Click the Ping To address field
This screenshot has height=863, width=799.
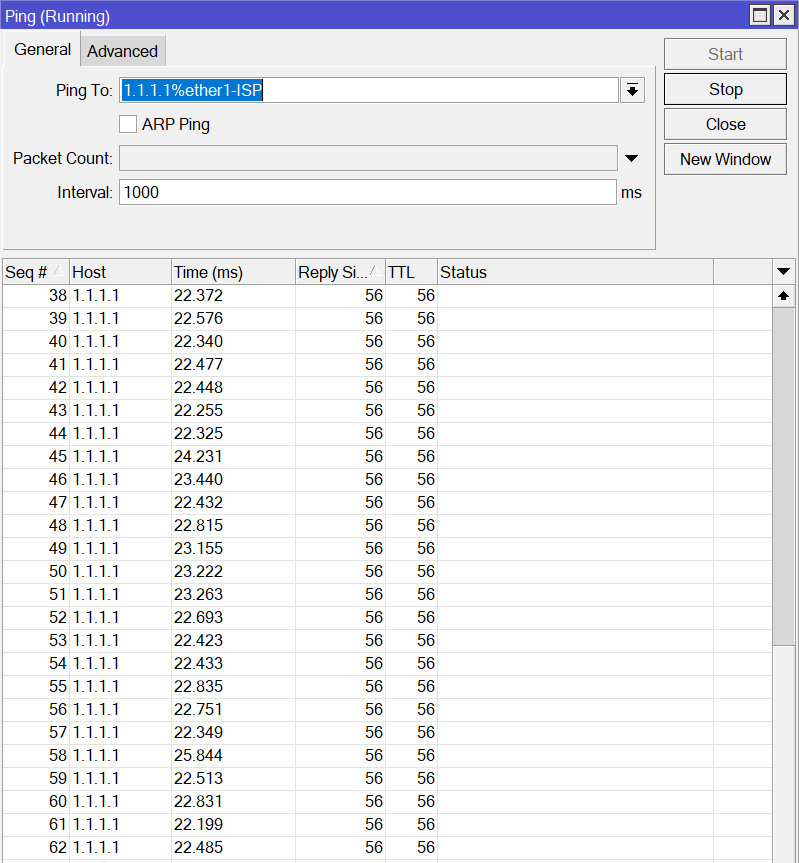[369, 90]
